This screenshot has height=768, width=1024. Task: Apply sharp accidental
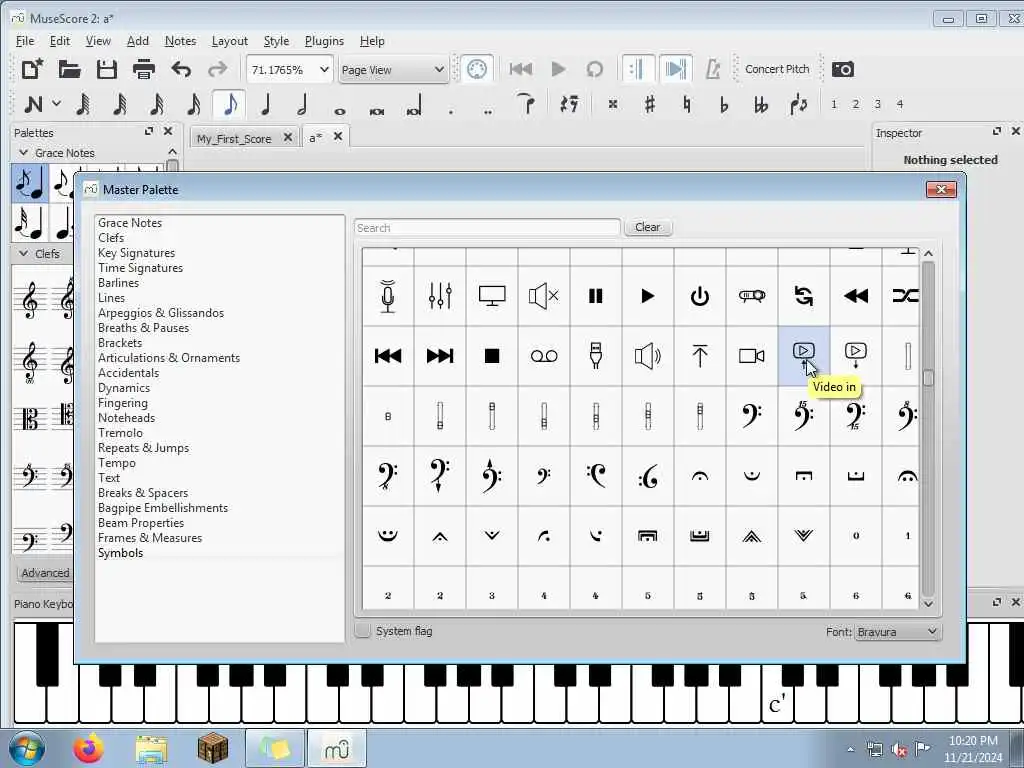pyautogui.click(x=650, y=104)
